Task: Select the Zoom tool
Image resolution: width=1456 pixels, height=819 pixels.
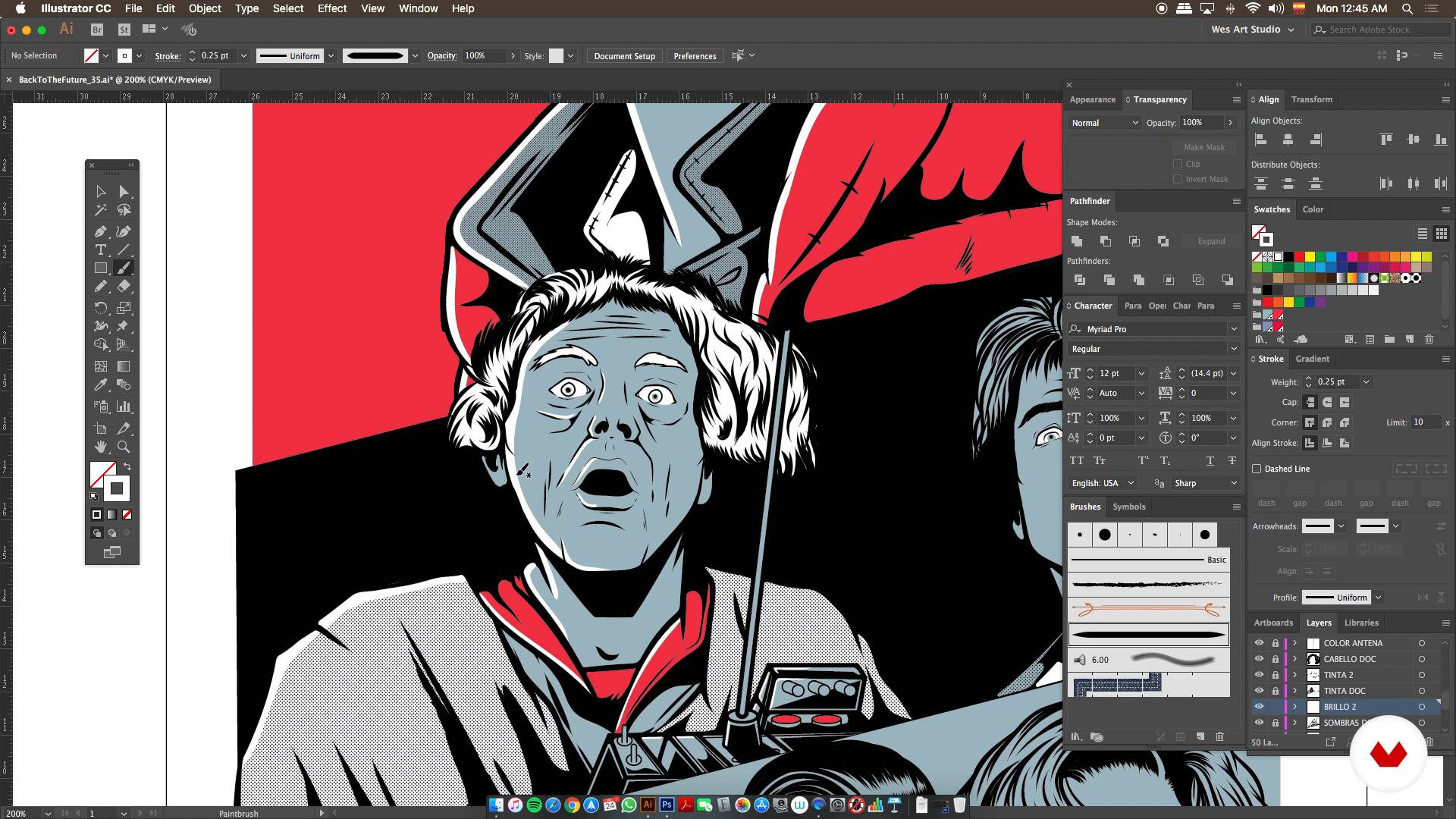Action: pyautogui.click(x=124, y=447)
